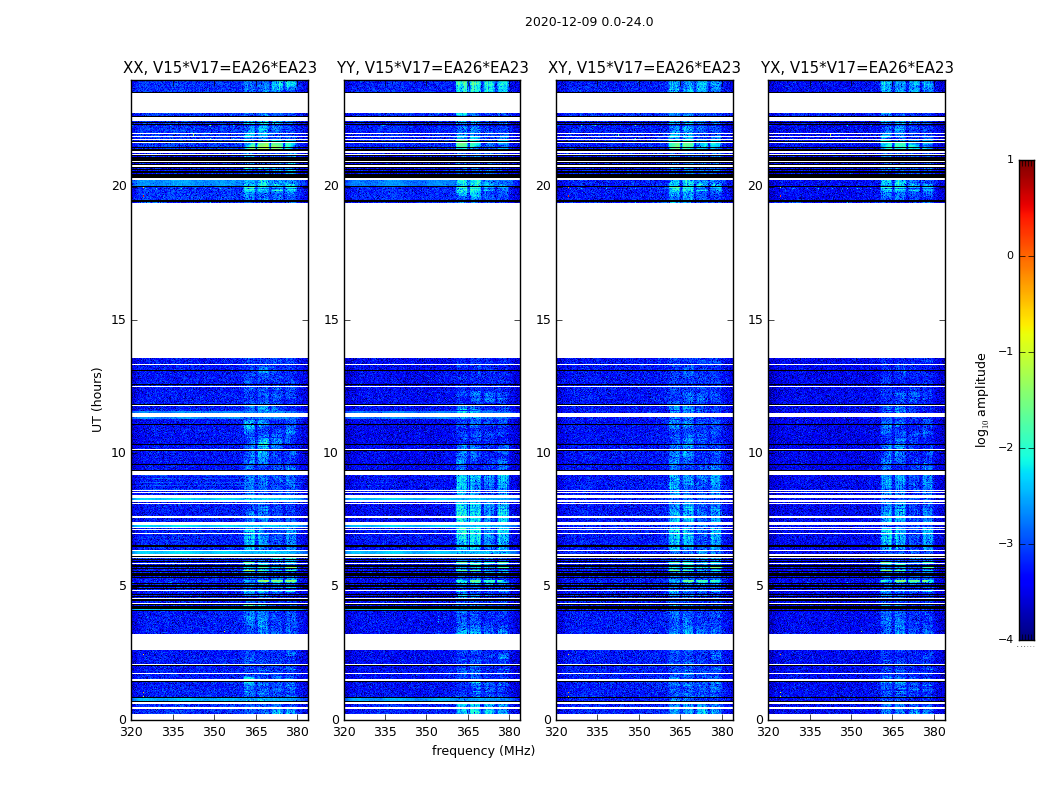Click the YY polarization plot title
This screenshot has width=1050, height=800.
click(x=433, y=68)
